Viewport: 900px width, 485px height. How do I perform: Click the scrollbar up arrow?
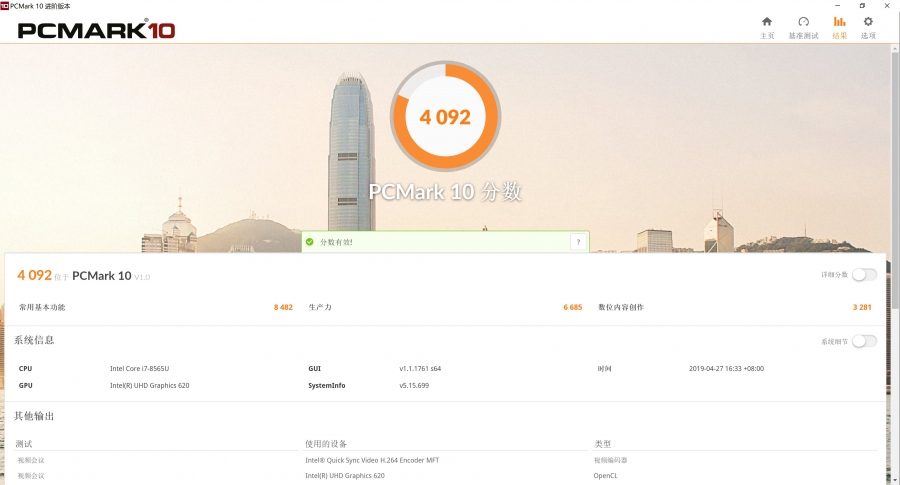tap(894, 49)
